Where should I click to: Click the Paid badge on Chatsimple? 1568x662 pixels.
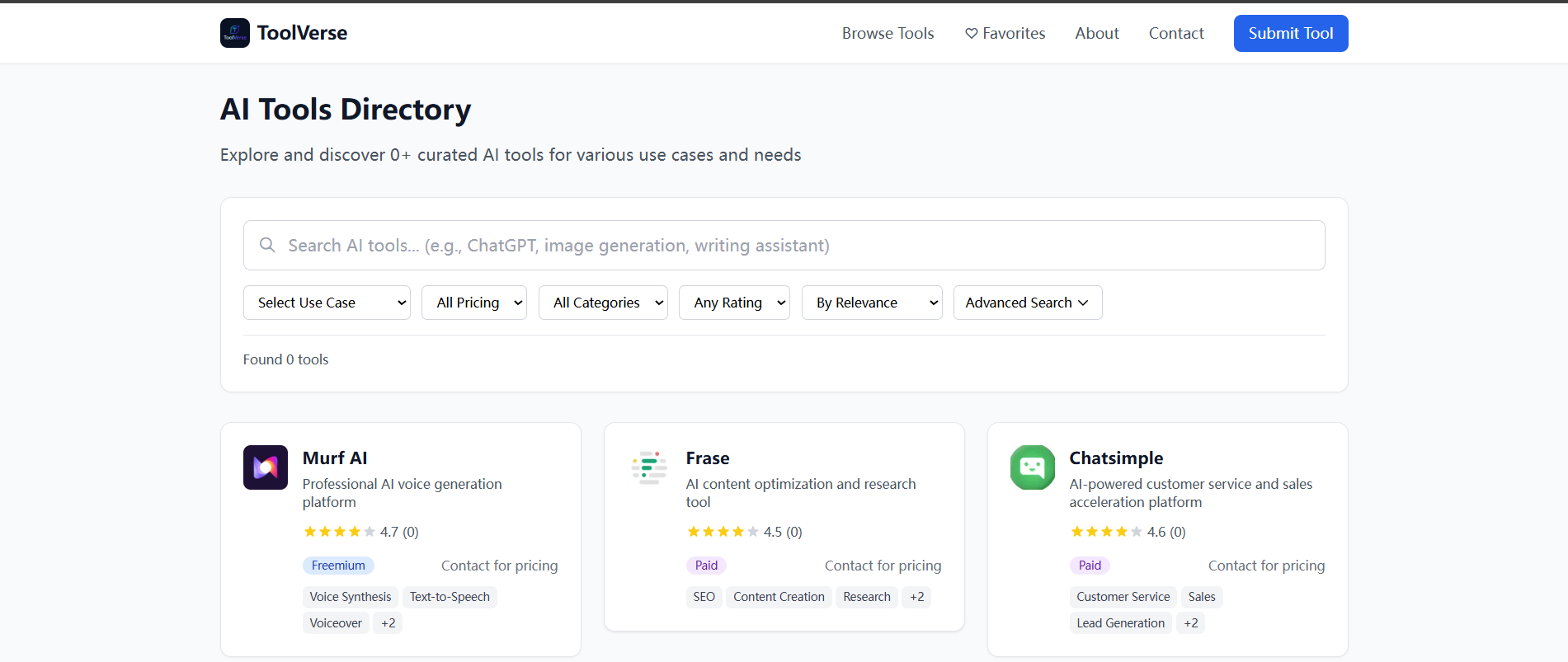[1090, 566]
